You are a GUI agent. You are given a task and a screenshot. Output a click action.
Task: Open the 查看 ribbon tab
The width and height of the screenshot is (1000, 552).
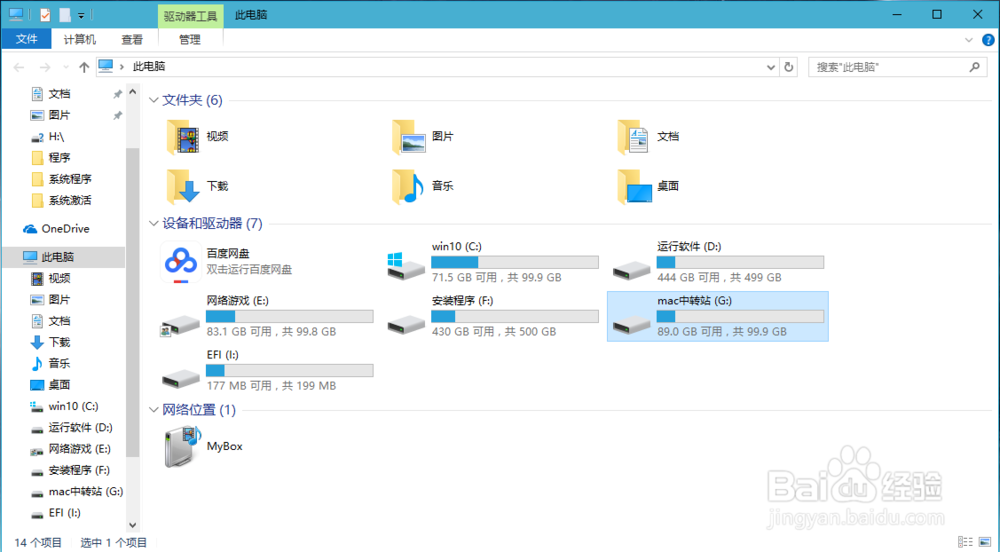pos(132,40)
